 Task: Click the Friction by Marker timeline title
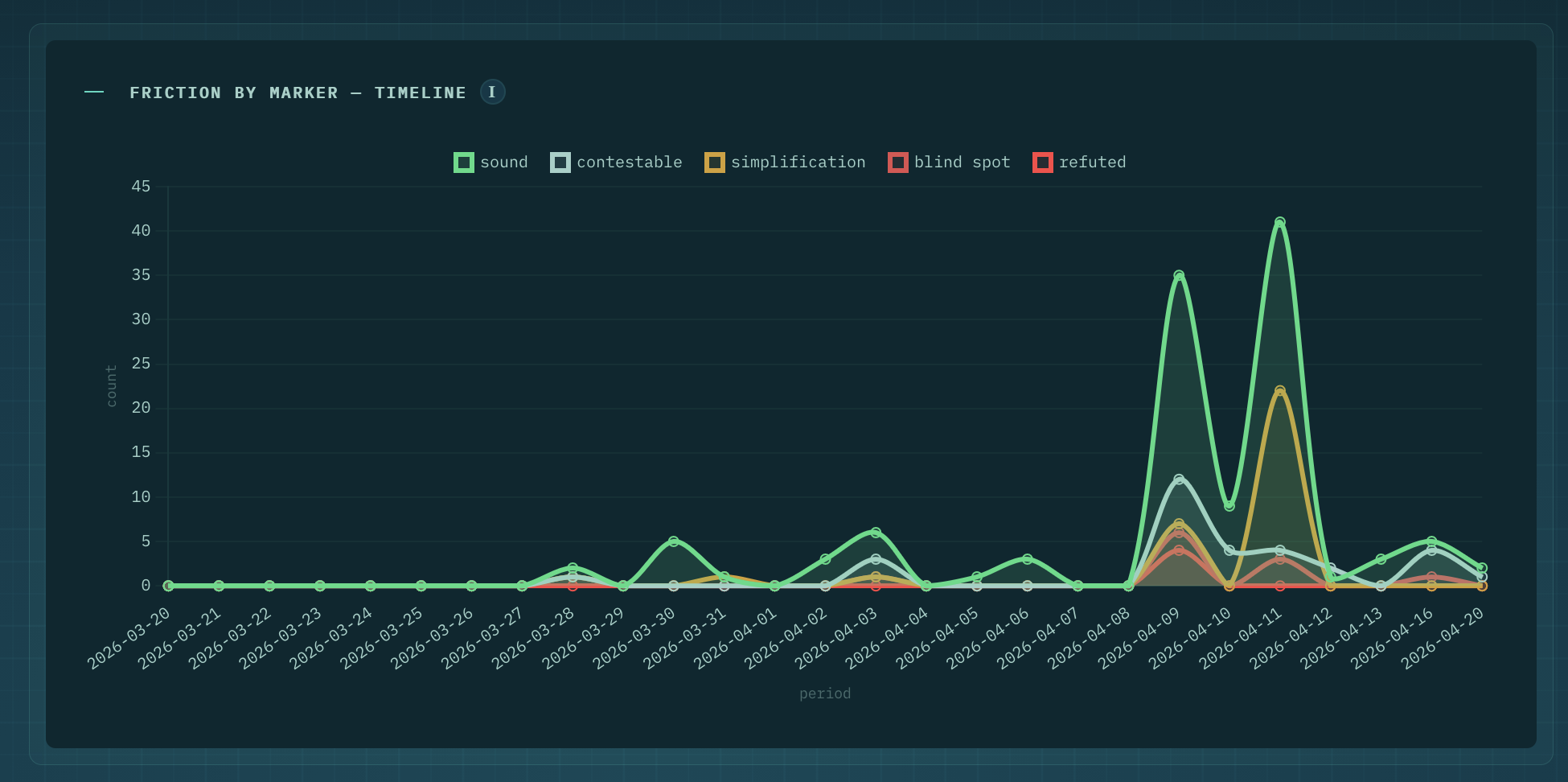tap(298, 93)
